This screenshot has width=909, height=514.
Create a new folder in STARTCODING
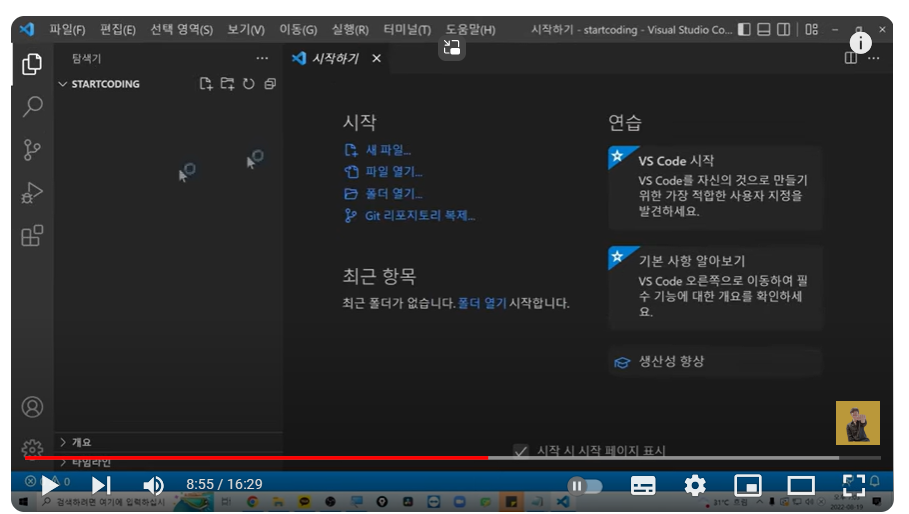(227, 84)
